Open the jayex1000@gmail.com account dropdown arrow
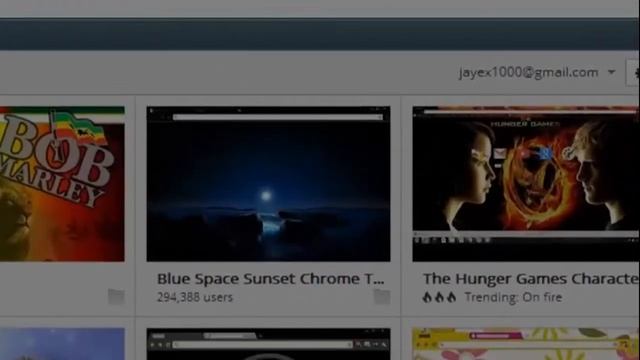Image resolution: width=640 pixels, height=360 pixels. point(611,73)
